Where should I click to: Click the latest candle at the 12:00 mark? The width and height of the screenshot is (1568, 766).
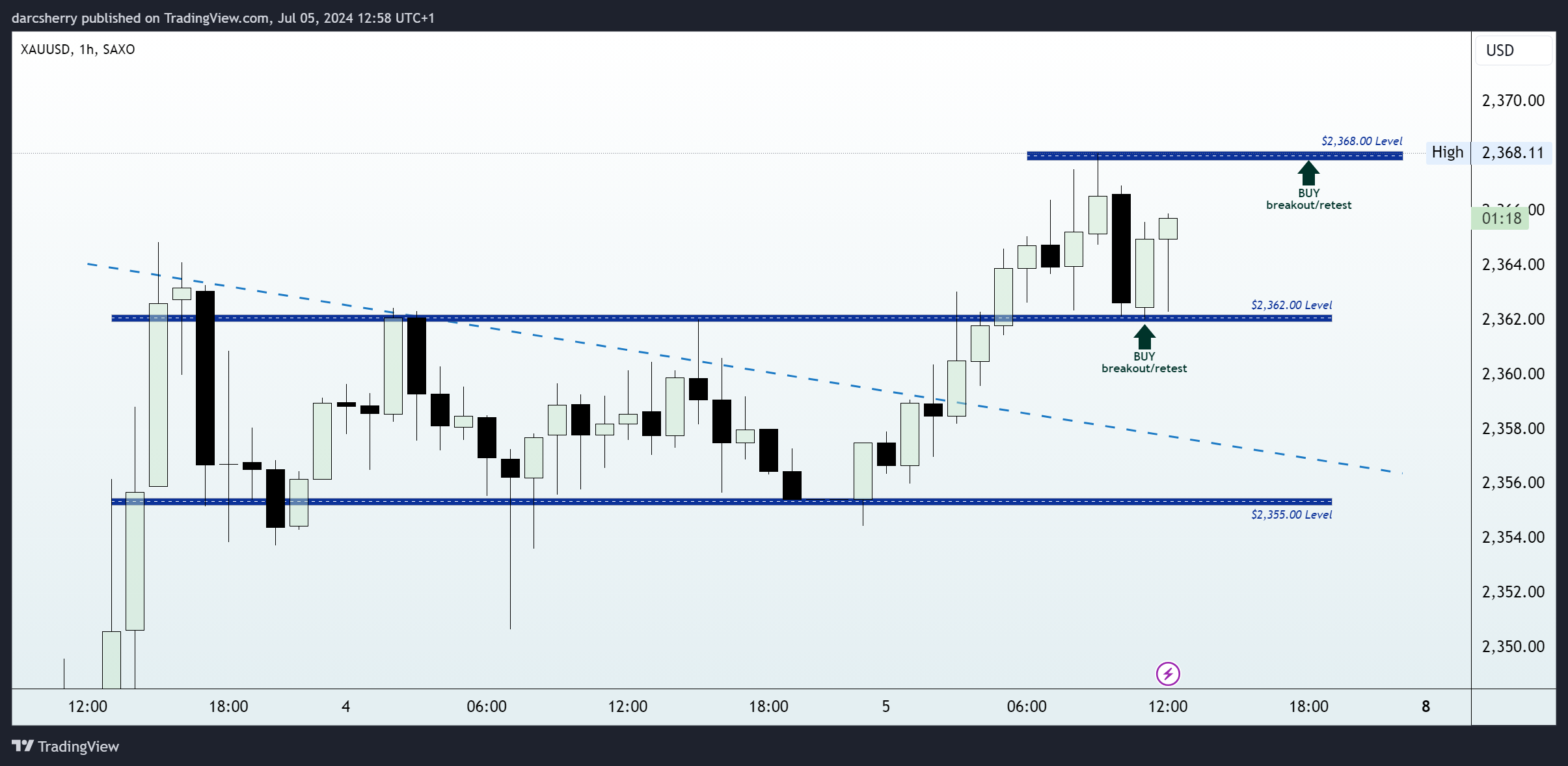[1168, 228]
